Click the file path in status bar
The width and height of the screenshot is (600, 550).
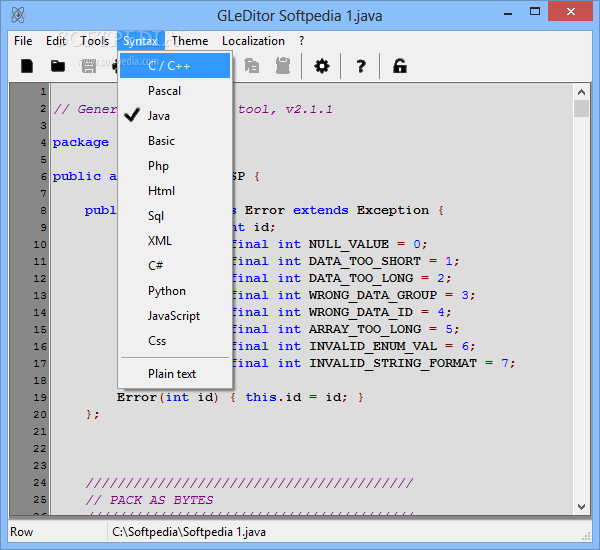click(189, 532)
